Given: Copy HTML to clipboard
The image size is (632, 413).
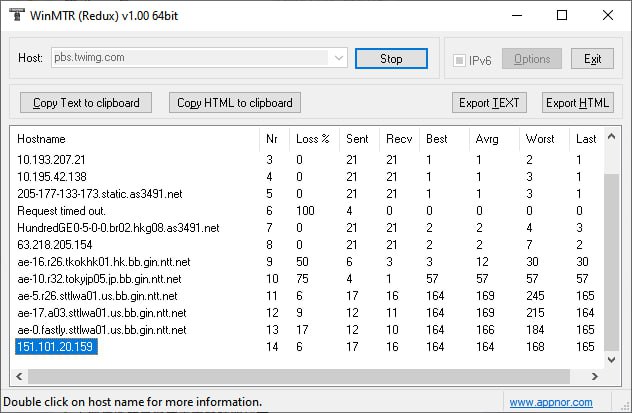Looking at the screenshot, I should [x=235, y=103].
